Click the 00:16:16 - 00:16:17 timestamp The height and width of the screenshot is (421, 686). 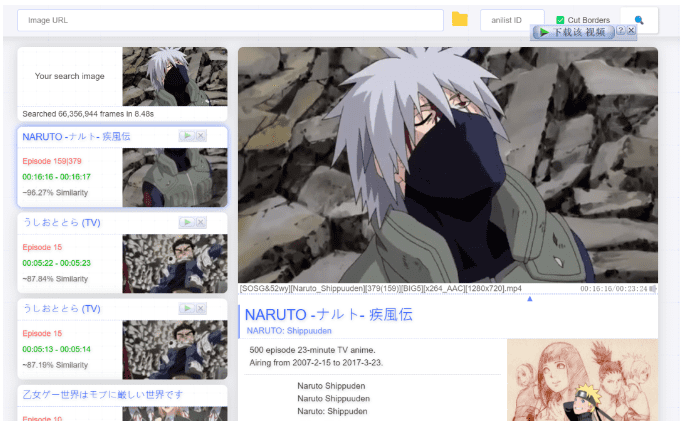coord(56,177)
